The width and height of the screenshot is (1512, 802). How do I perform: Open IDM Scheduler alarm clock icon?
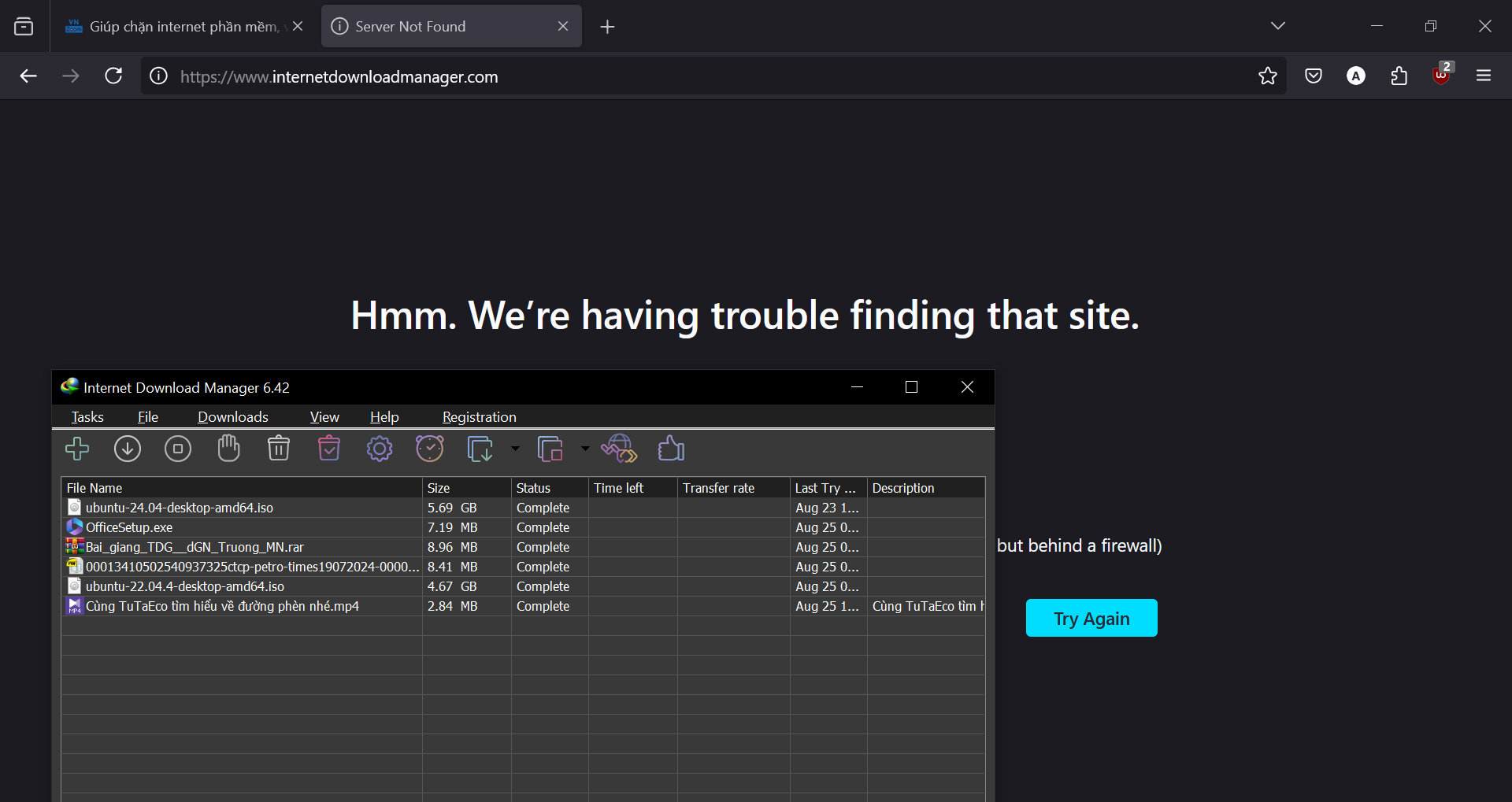coord(430,449)
